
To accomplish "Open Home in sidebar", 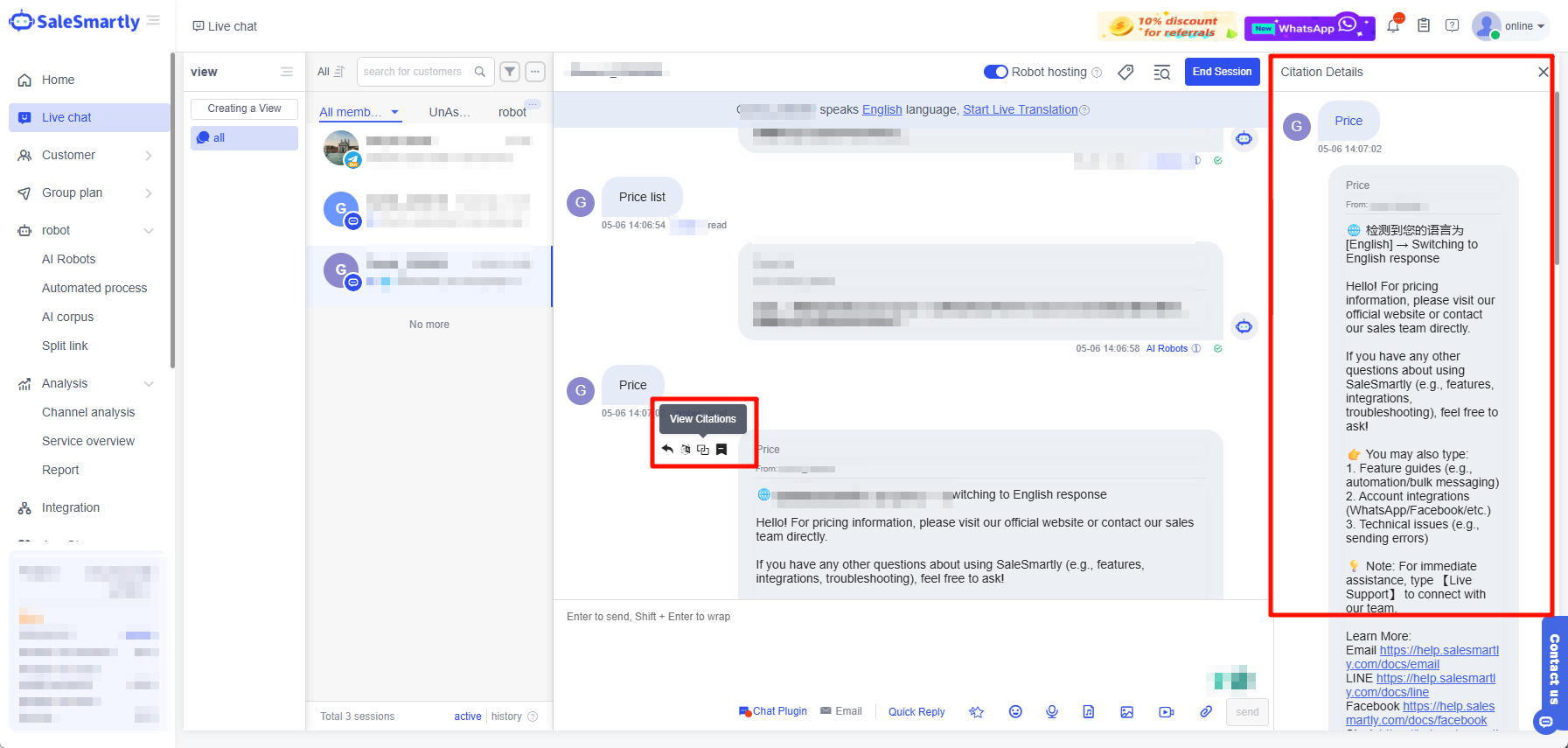I will tap(59, 80).
